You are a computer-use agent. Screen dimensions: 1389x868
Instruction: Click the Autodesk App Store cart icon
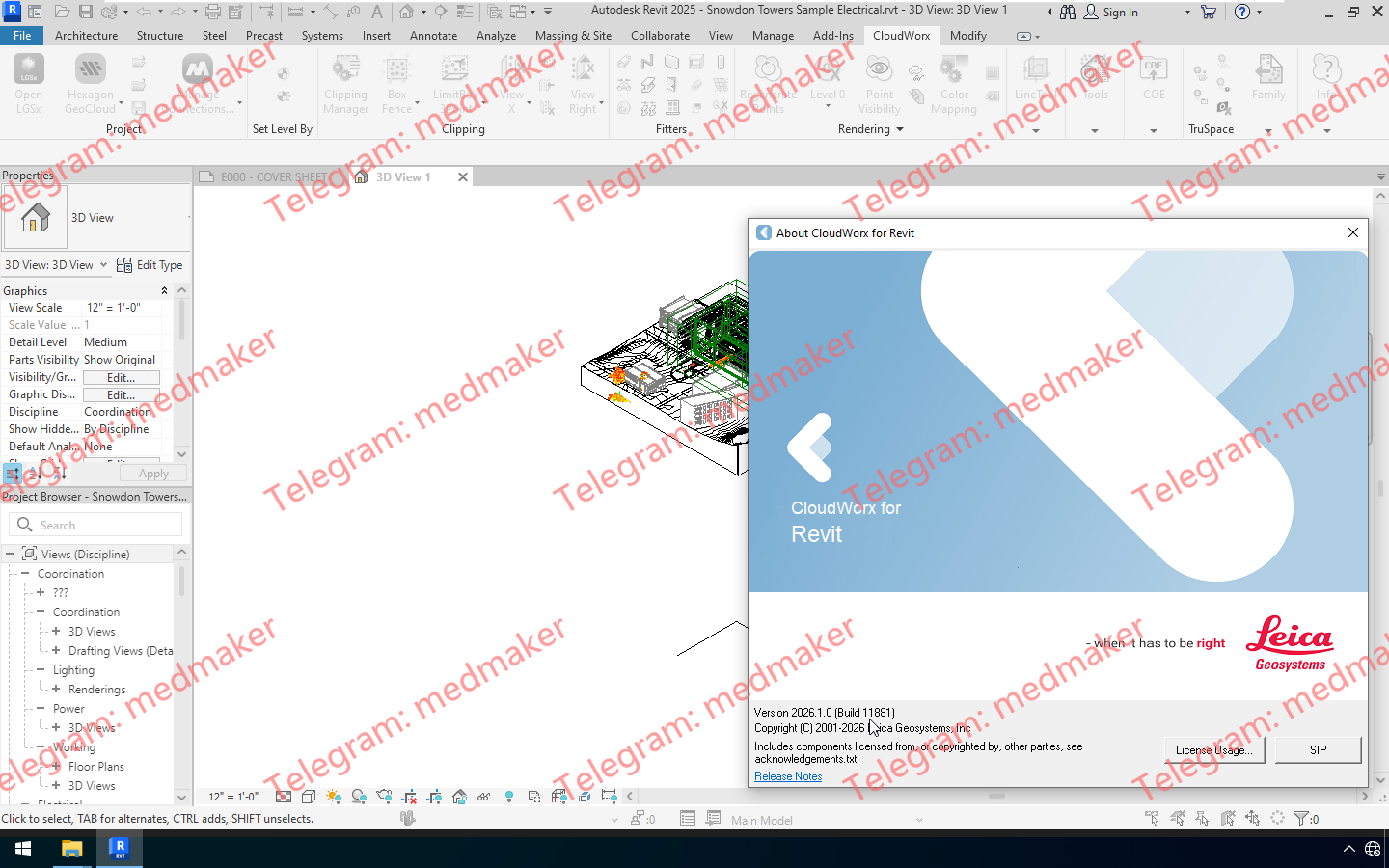(x=1208, y=12)
